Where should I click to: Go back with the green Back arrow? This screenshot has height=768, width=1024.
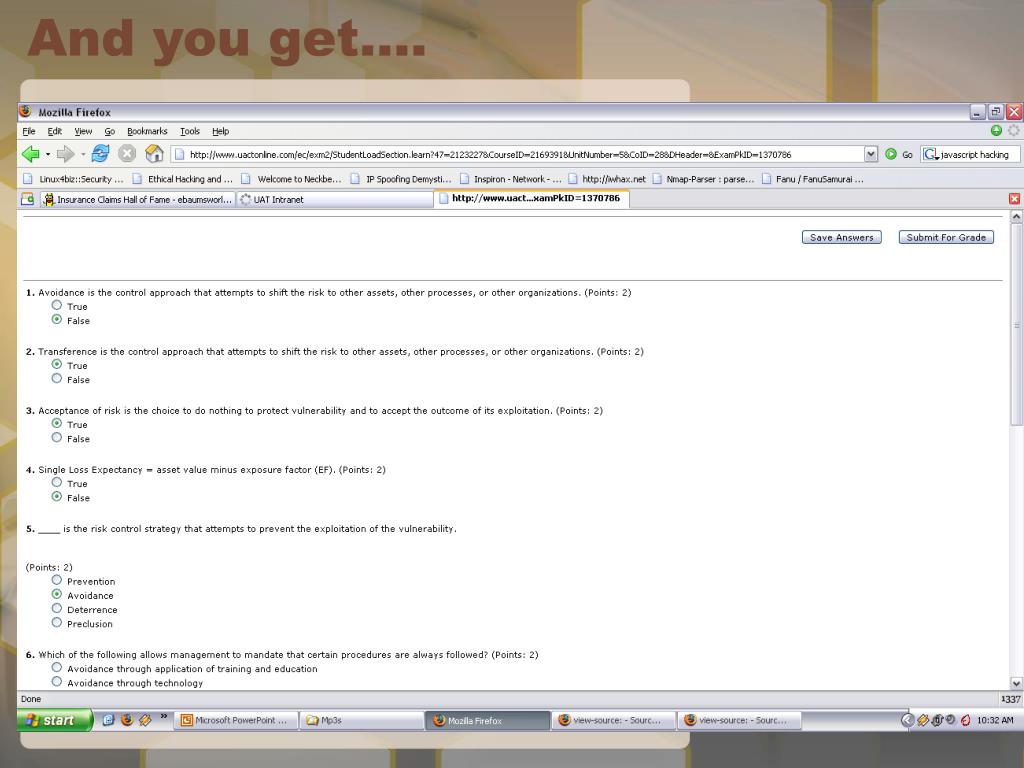30,154
